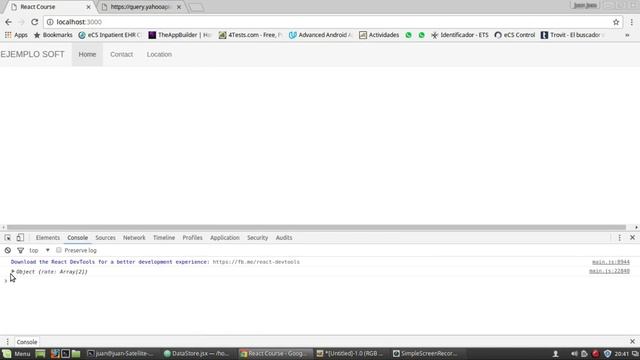Viewport: 640px width, 360px height.
Task: Open the 4Tests.com bookmark
Action: (x=250, y=35)
